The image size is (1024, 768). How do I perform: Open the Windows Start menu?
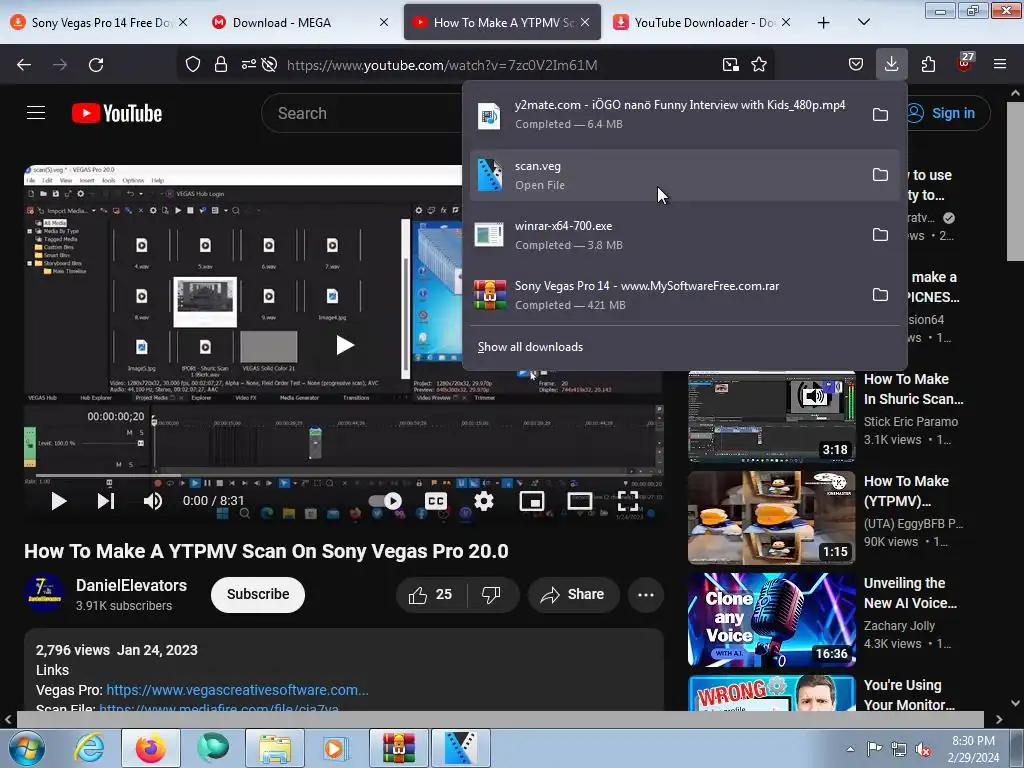point(26,748)
